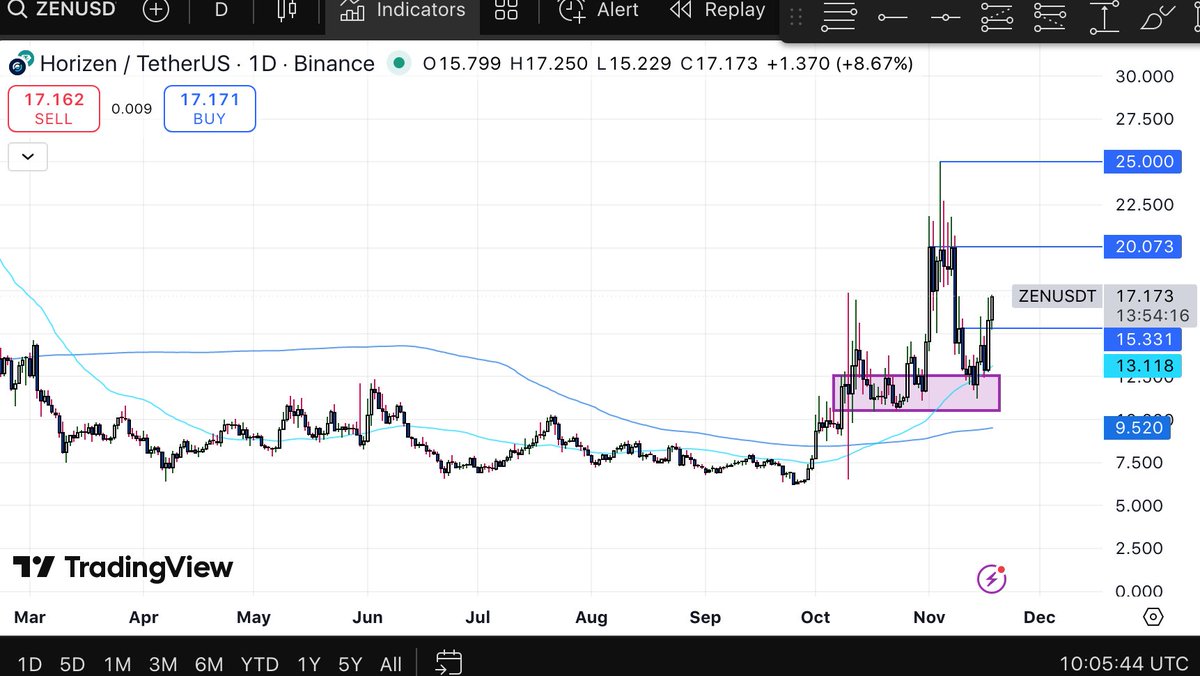Viewport: 1200px width, 676px height.
Task: Open ZENUSD symbol search
Action: 63,10
